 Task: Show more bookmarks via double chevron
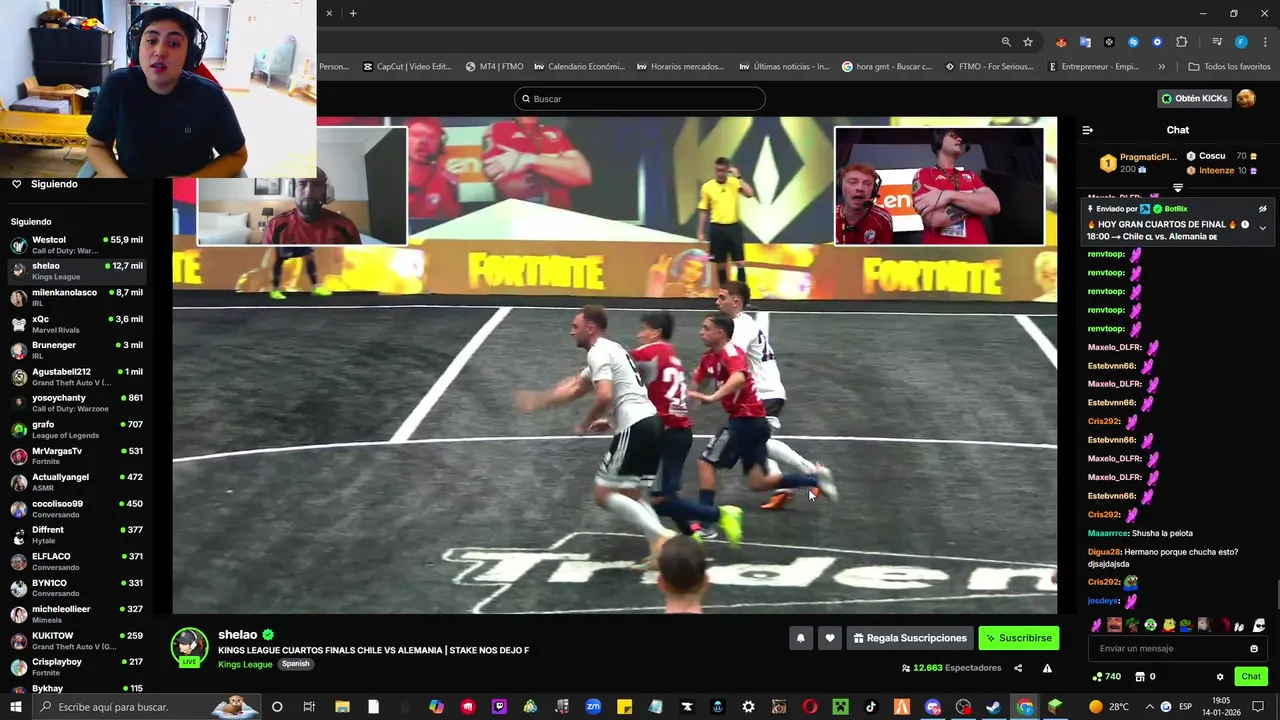(1161, 67)
